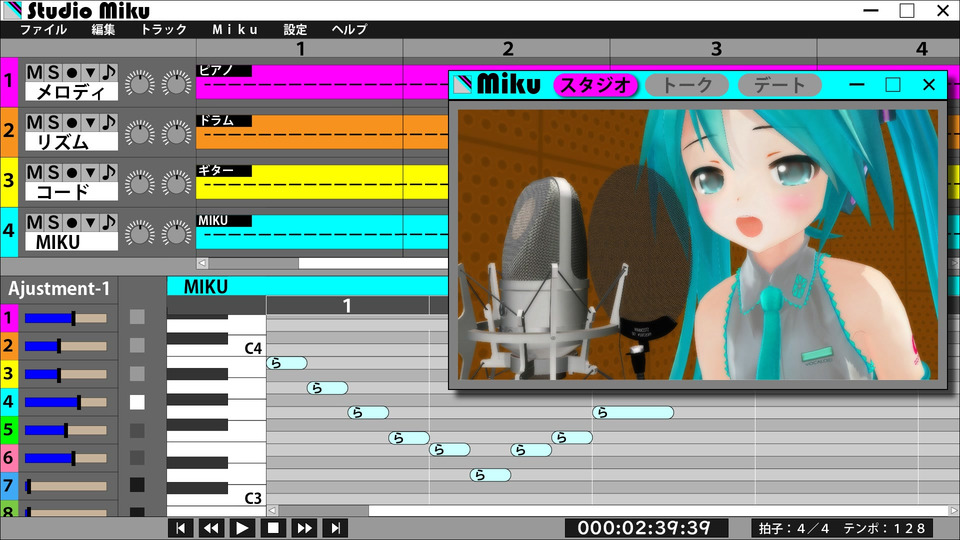
Task: Click second knob of MIKU track
Action: (176, 233)
